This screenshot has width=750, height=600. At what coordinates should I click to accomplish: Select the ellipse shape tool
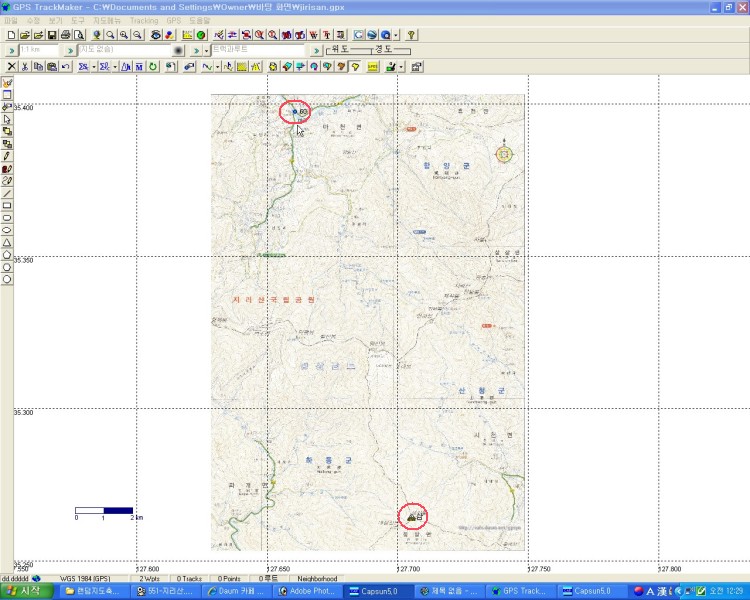[x=7, y=230]
